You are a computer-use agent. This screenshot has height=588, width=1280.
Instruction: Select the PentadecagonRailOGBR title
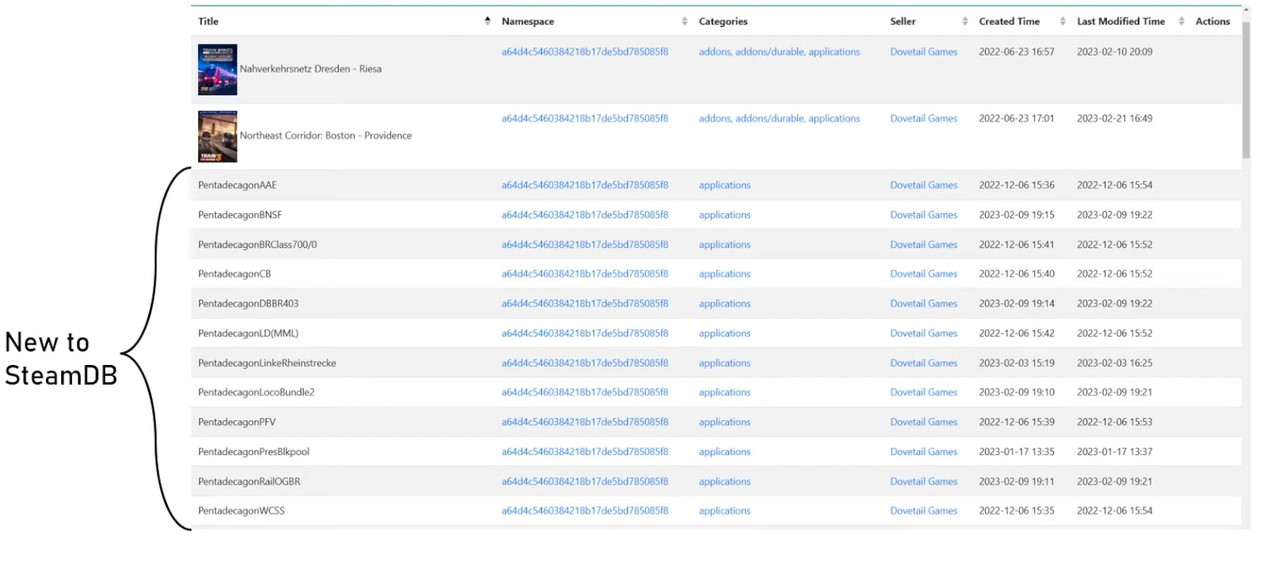(249, 482)
